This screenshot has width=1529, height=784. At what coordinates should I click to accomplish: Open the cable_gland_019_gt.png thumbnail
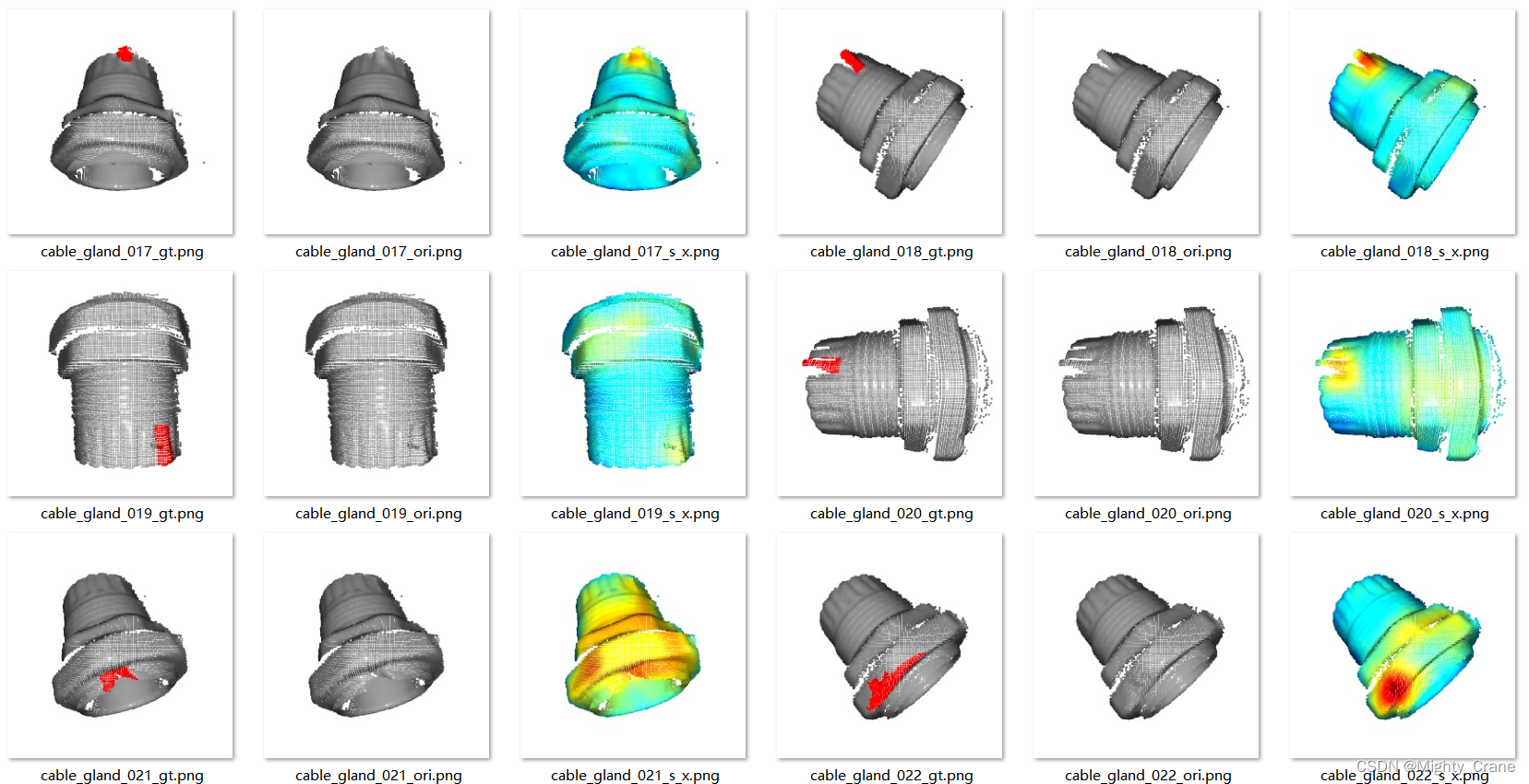pyautogui.click(x=120, y=384)
